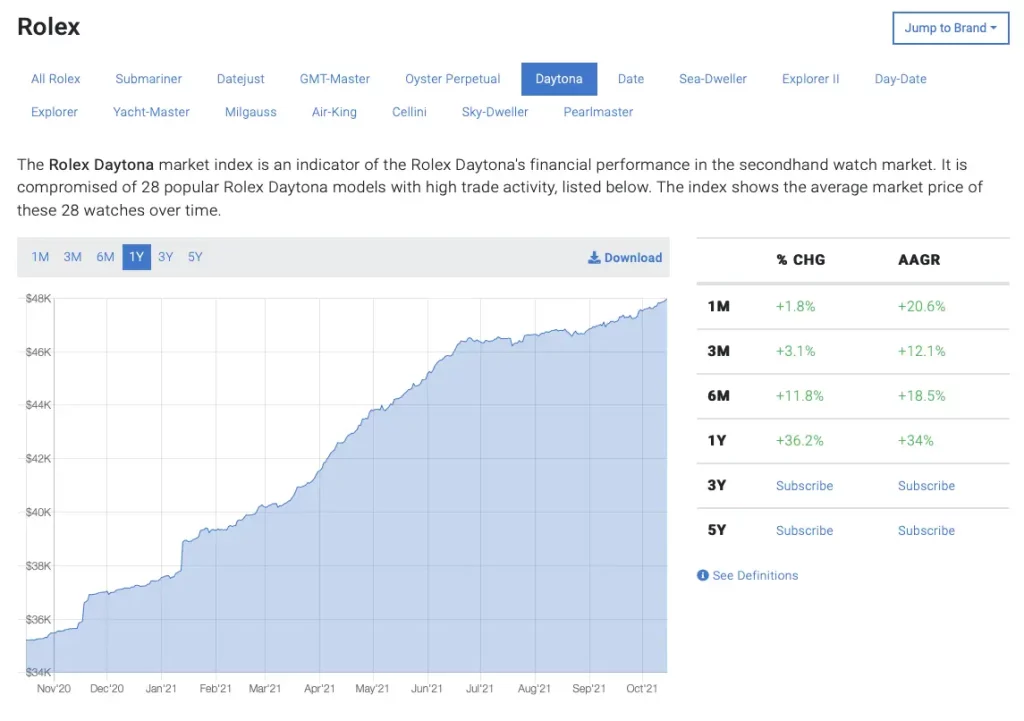The width and height of the screenshot is (1024, 721).
Task: Click the Rolex page heading
Action: (x=48, y=27)
